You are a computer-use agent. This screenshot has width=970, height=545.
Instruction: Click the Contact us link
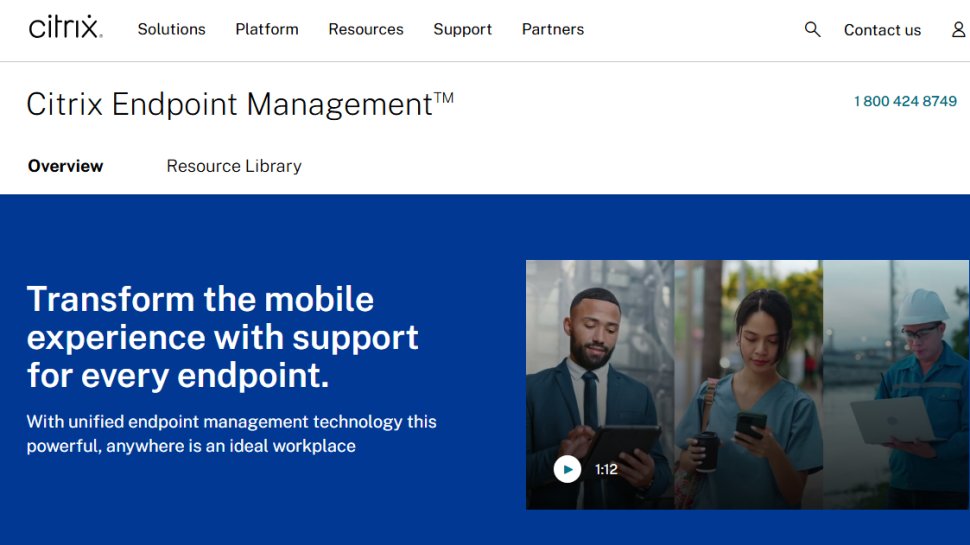[x=882, y=30]
